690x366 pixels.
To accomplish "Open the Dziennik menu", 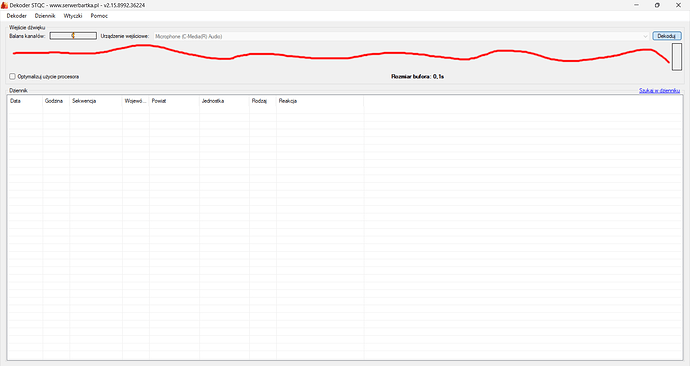I will [x=45, y=16].
